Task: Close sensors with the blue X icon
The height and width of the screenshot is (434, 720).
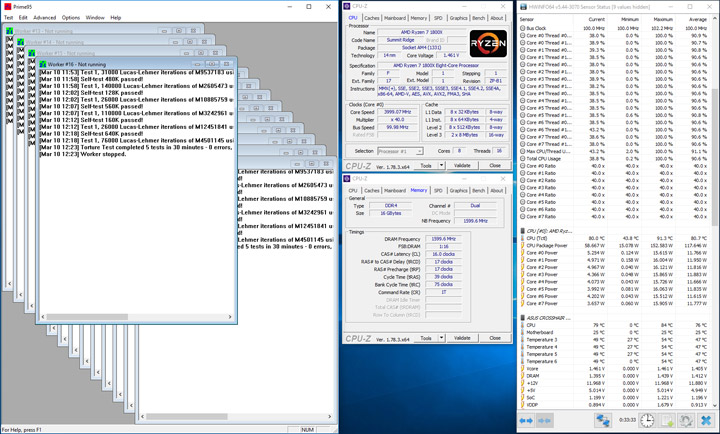Action: pos(707,422)
